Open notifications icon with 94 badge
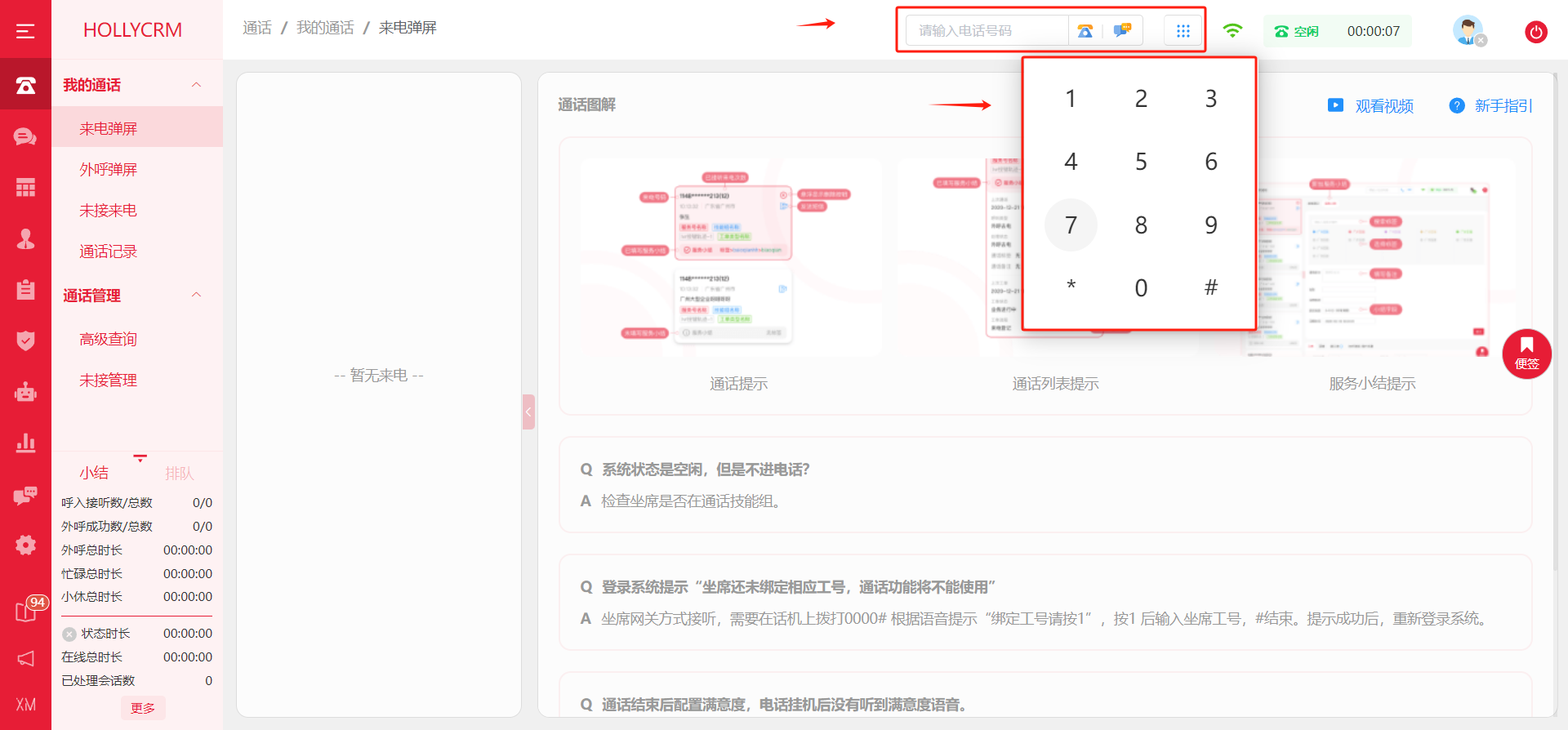1568x730 pixels. pyautogui.click(x=29, y=608)
